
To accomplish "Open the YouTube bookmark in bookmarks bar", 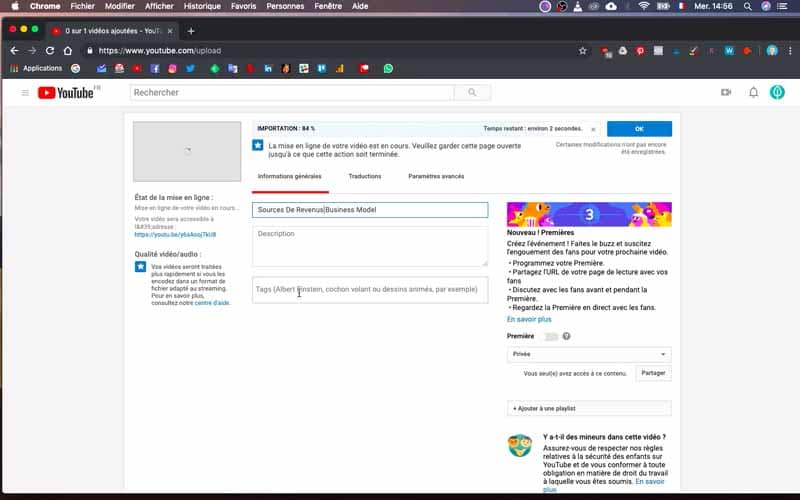I will 137,68.
